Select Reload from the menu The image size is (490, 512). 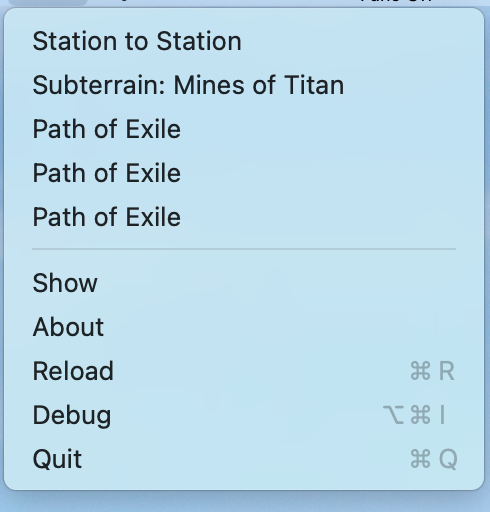tap(244, 371)
